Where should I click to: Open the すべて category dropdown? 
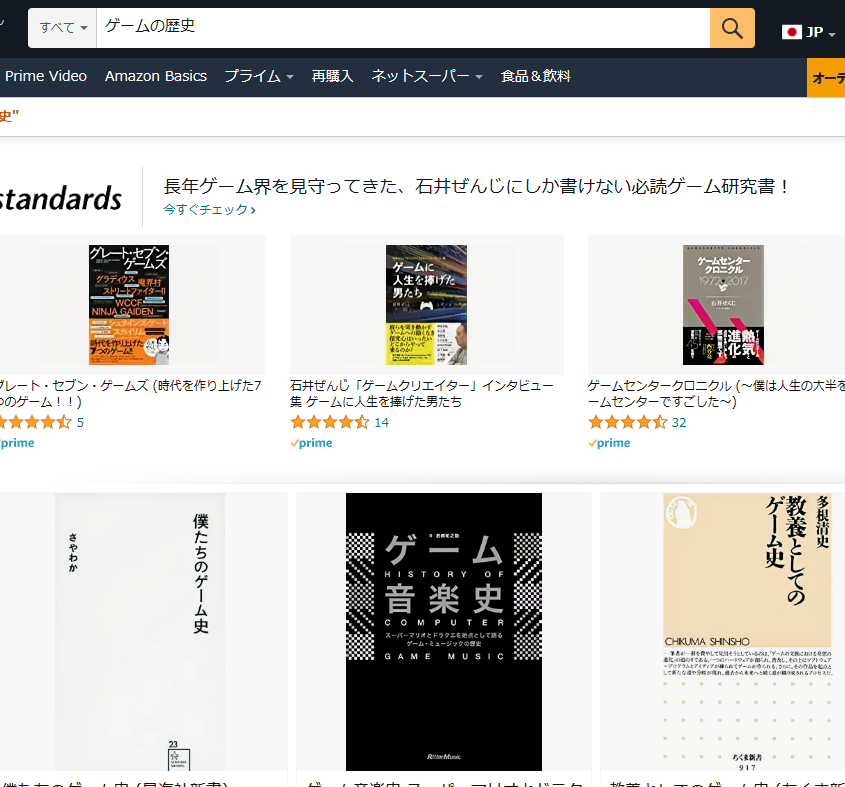pyautogui.click(x=63, y=28)
